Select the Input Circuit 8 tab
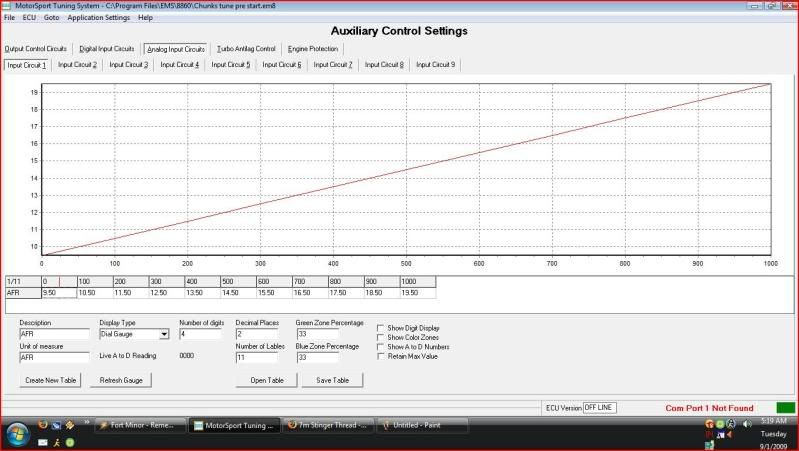The height and width of the screenshot is (451, 799). pos(384,65)
